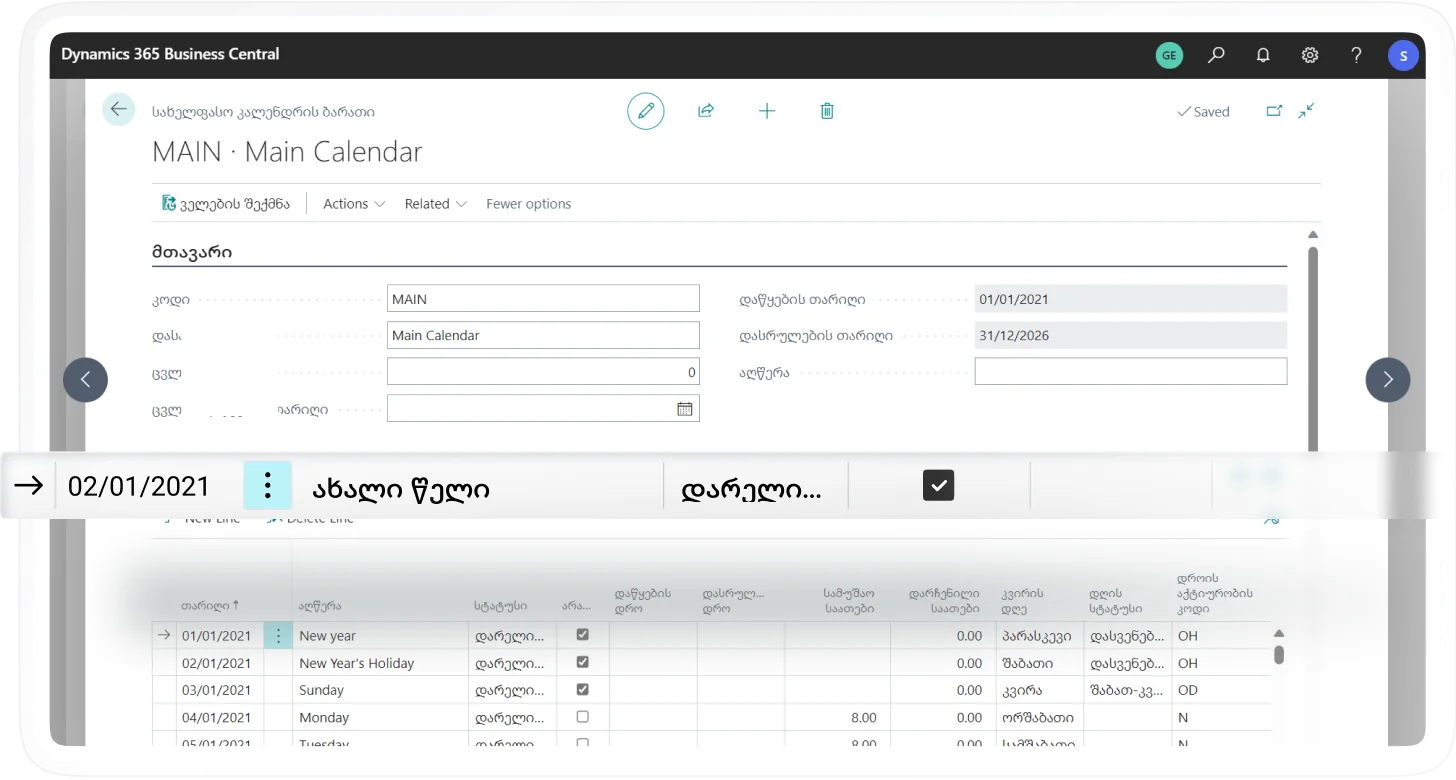
Task: Click the Fewer options menu item
Action: tap(528, 204)
